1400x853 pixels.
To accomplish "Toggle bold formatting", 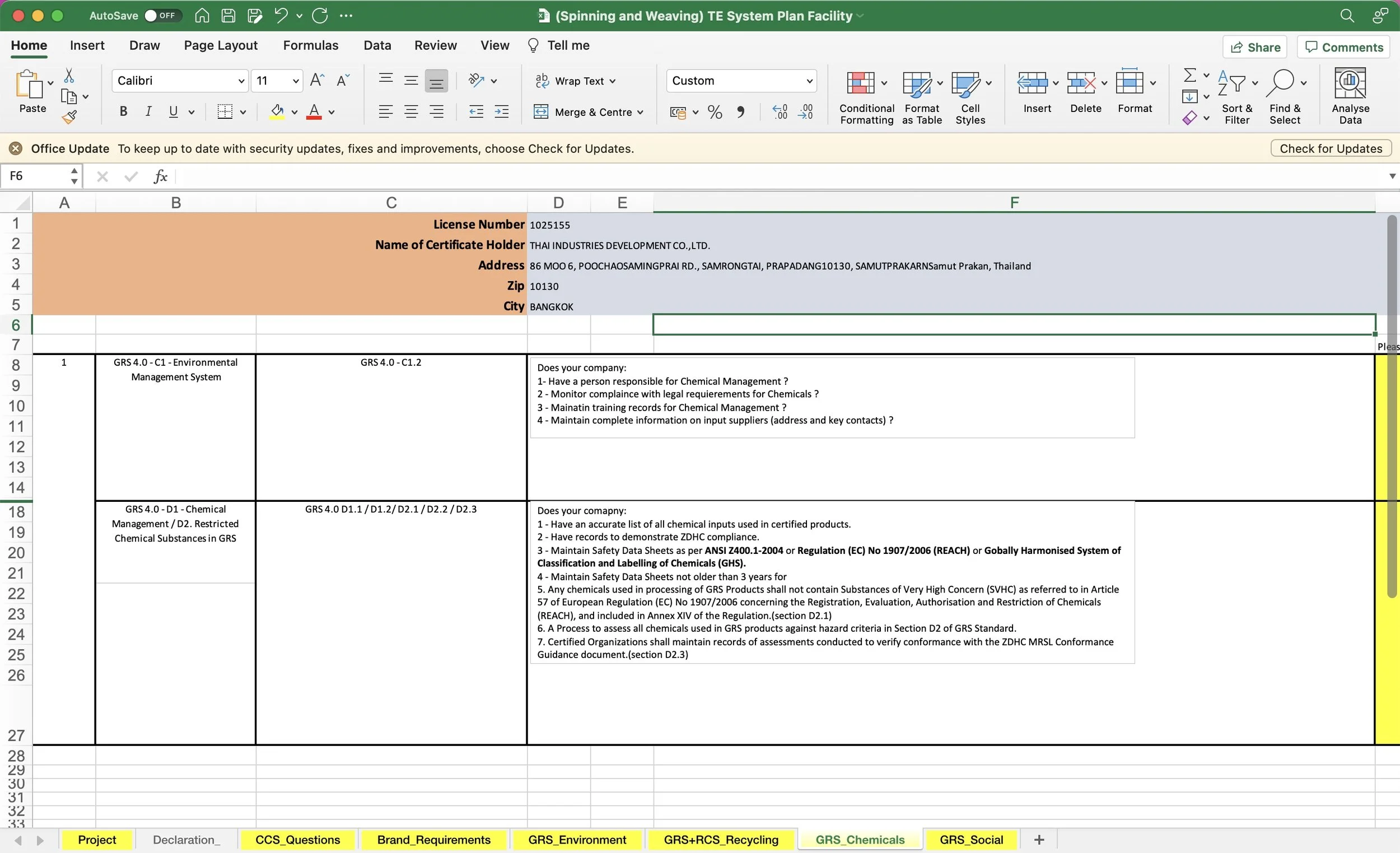I will pyautogui.click(x=123, y=111).
